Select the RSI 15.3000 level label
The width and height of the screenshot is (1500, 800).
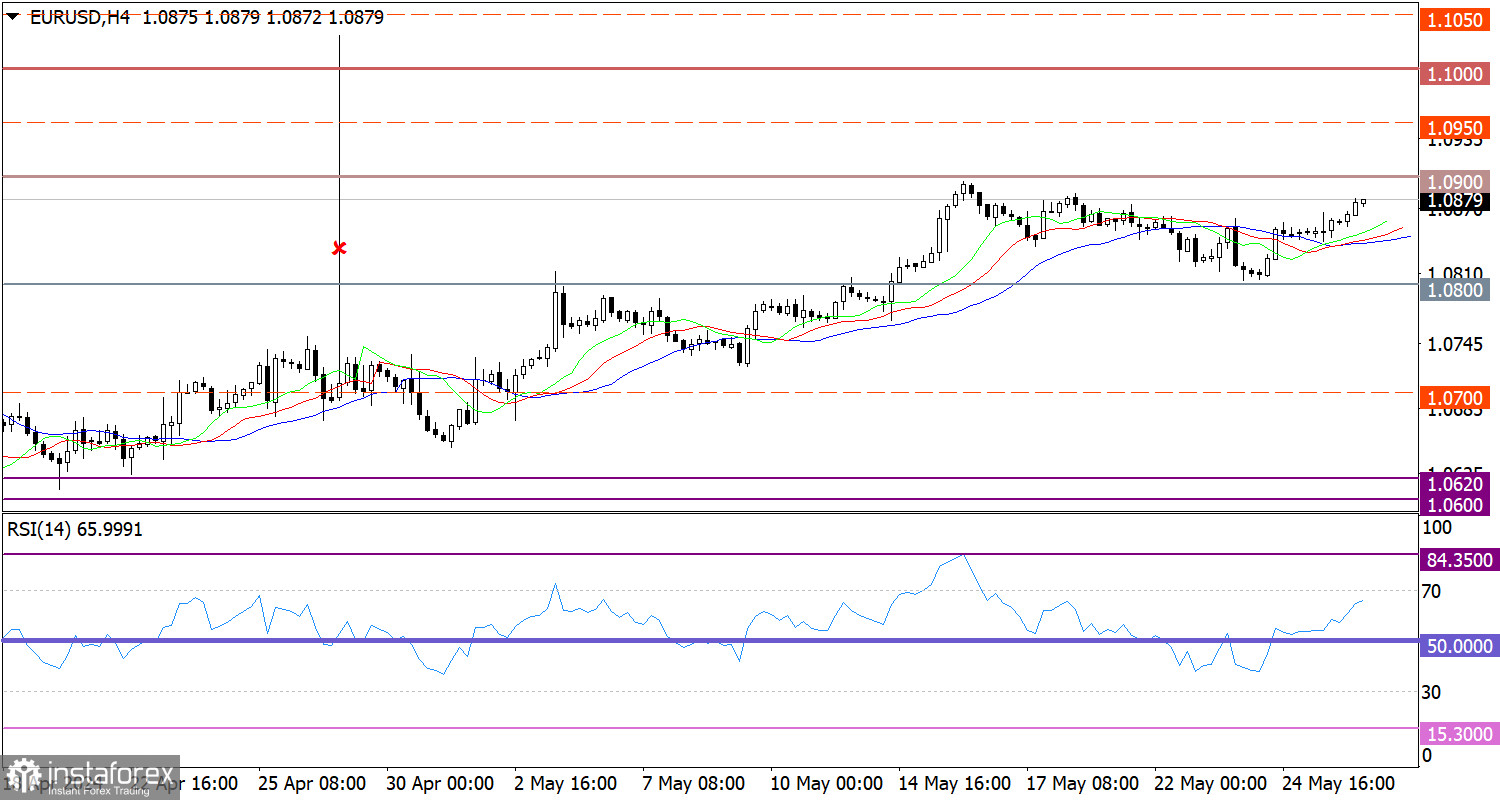pos(1459,734)
